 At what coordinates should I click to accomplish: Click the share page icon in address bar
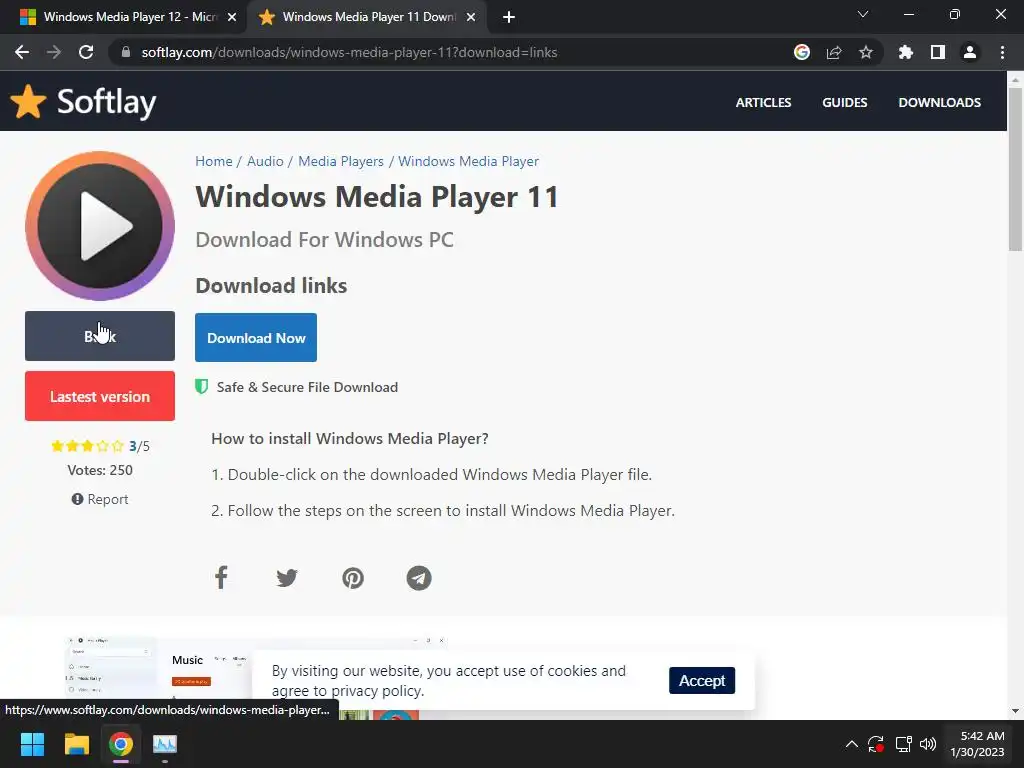pyautogui.click(x=834, y=52)
